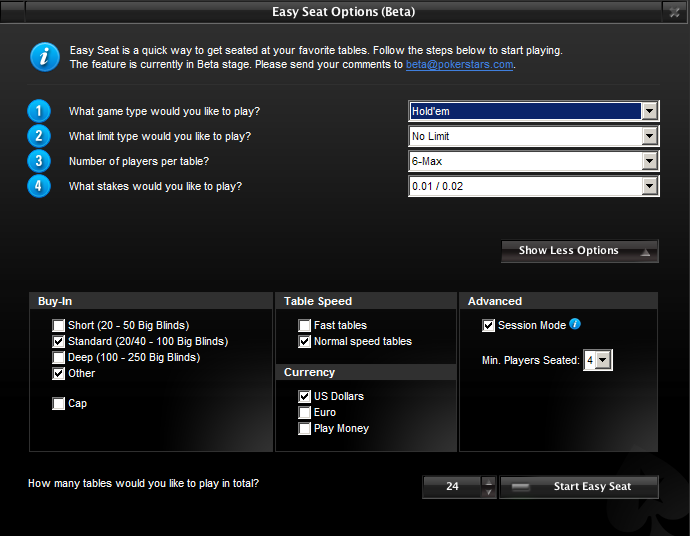Check the Fast tables option
This screenshot has height=536, width=690.
(x=305, y=325)
